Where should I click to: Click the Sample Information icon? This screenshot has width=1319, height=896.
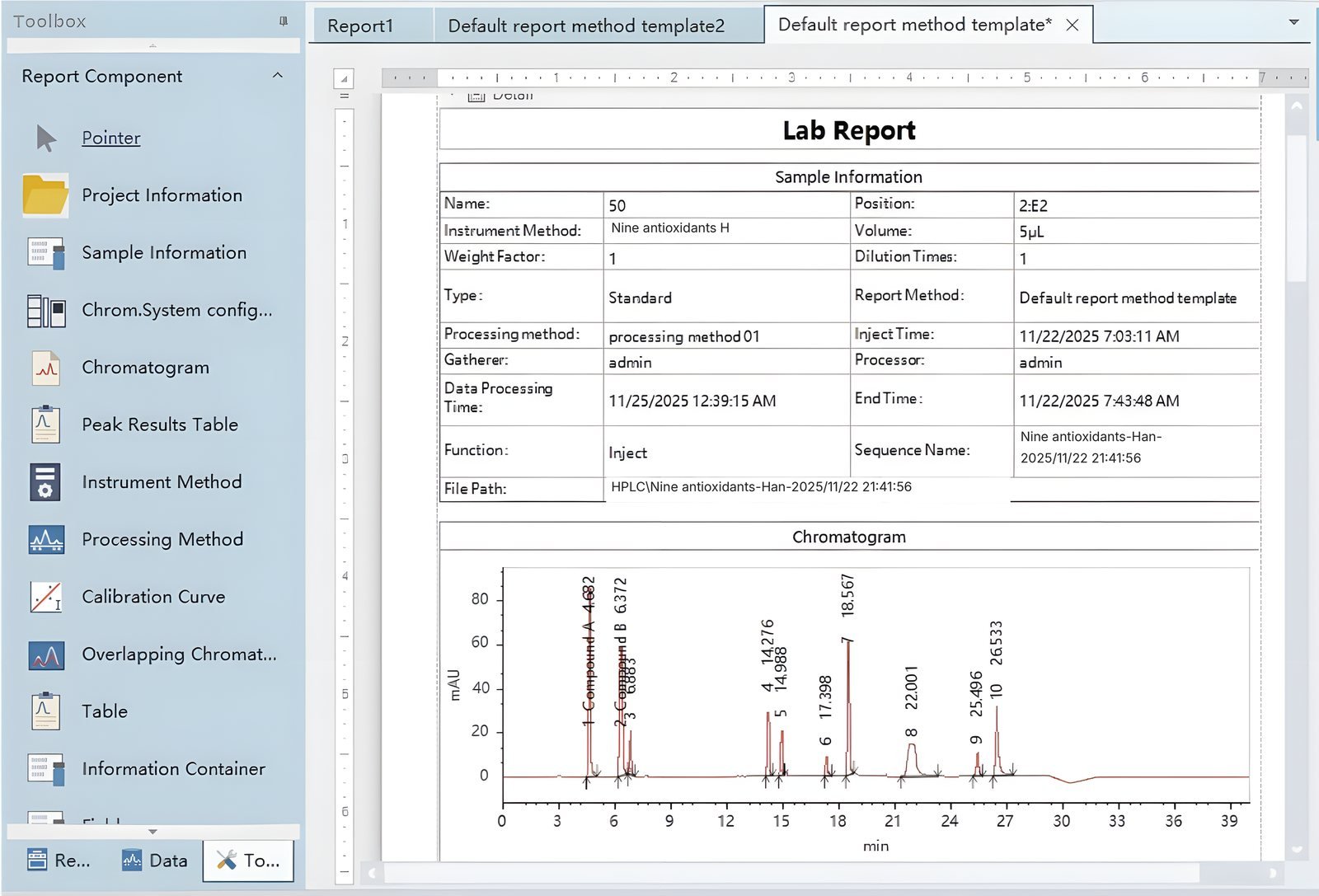46,253
